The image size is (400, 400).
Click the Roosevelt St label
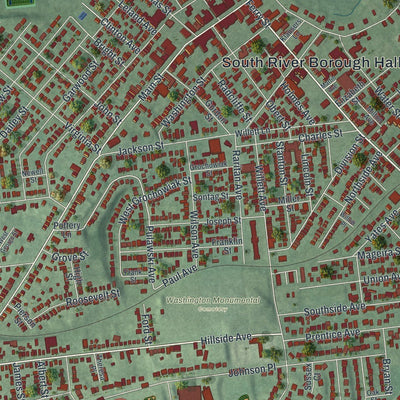coord(93,297)
